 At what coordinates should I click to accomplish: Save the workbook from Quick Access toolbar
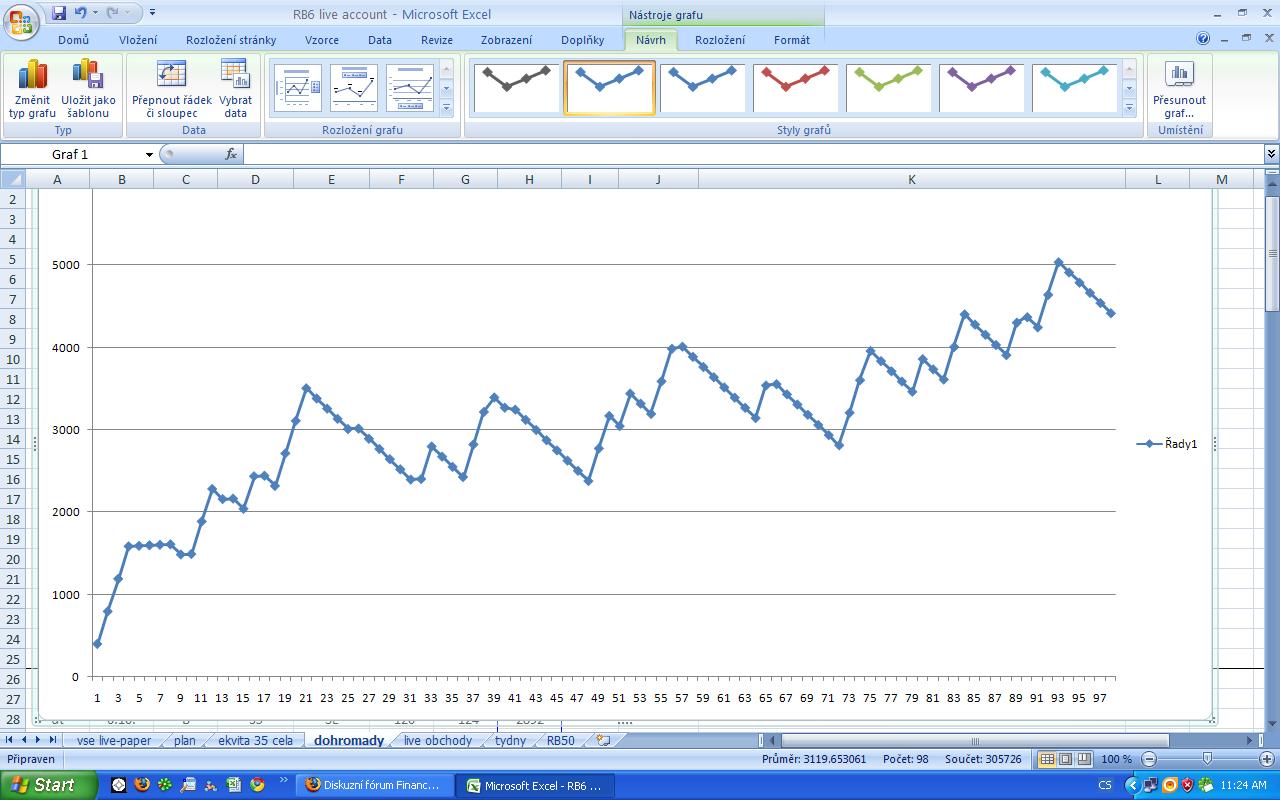(x=59, y=13)
